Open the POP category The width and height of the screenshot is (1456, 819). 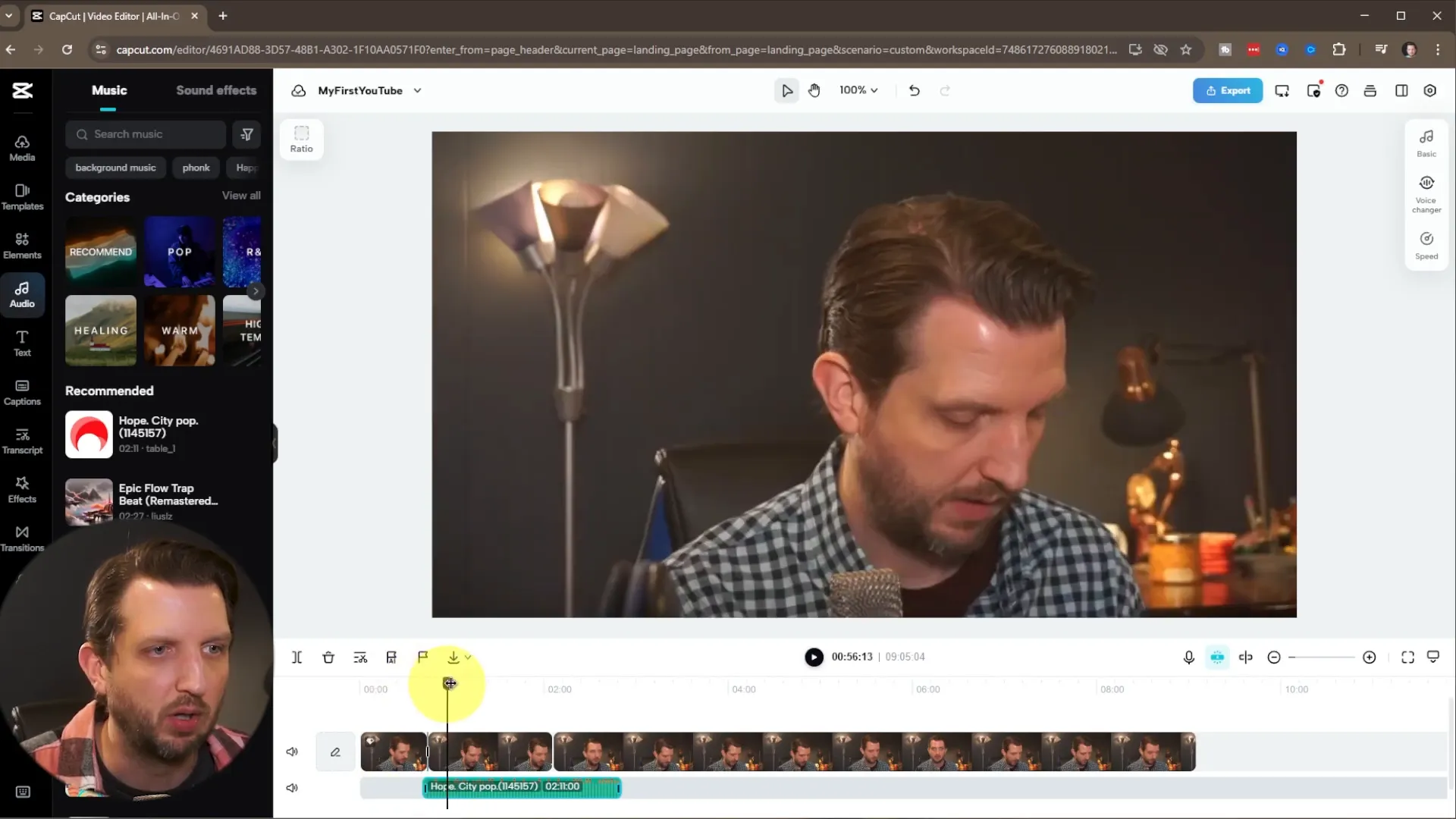[x=180, y=252]
